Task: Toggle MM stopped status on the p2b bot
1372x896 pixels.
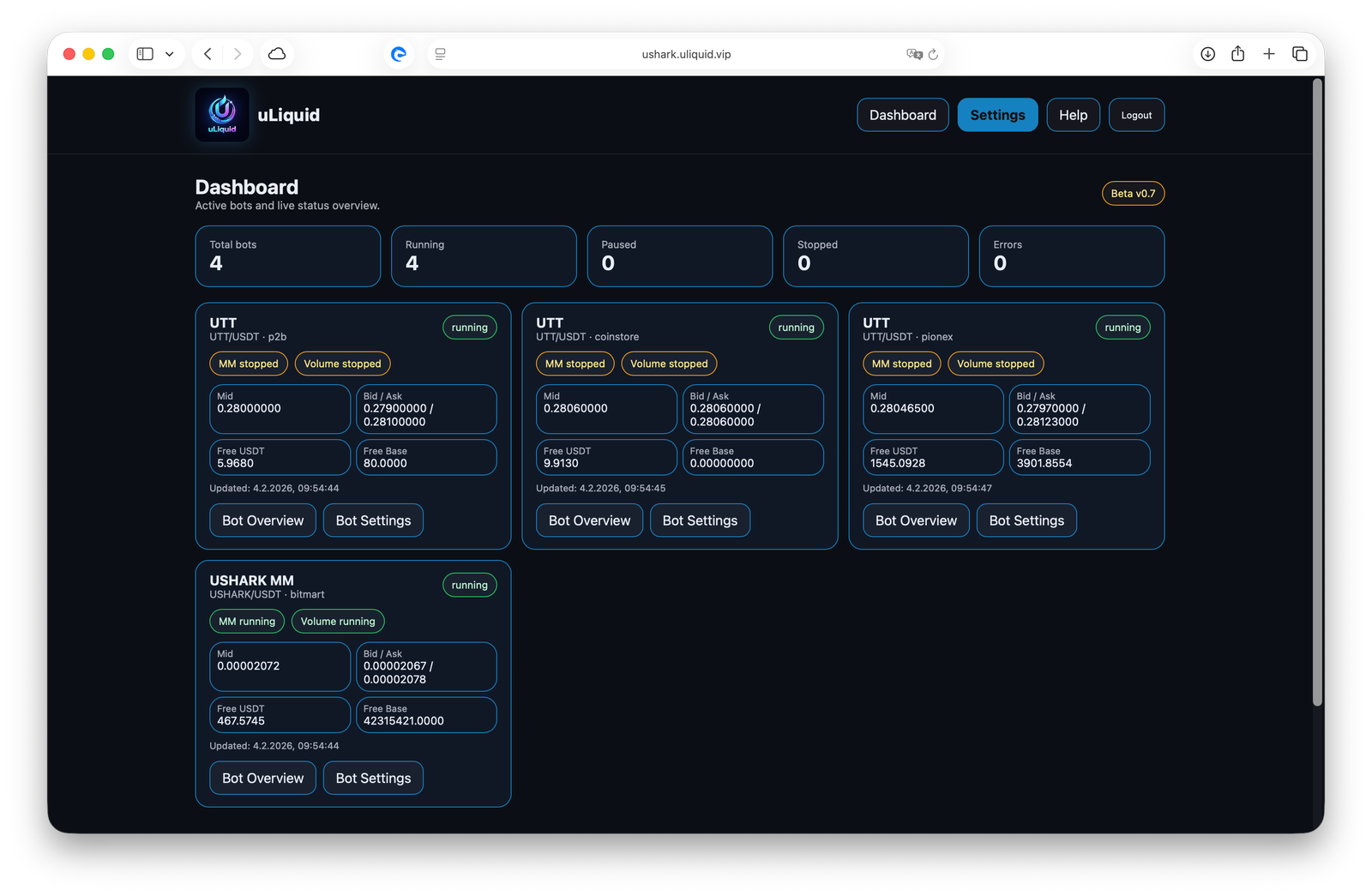Action: click(x=248, y=364)
